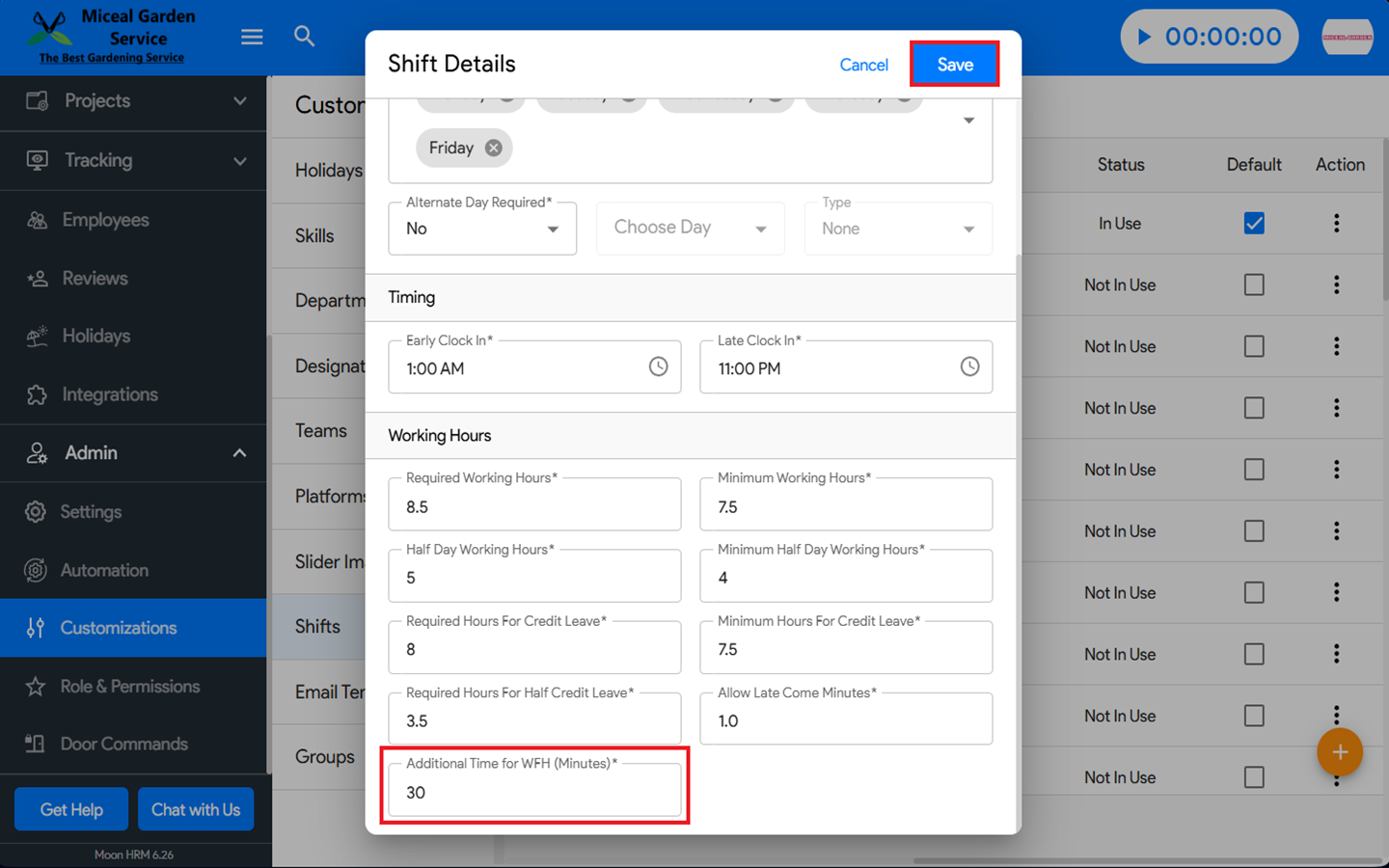Cancel the Shift Details dialog

click(863, 65)
